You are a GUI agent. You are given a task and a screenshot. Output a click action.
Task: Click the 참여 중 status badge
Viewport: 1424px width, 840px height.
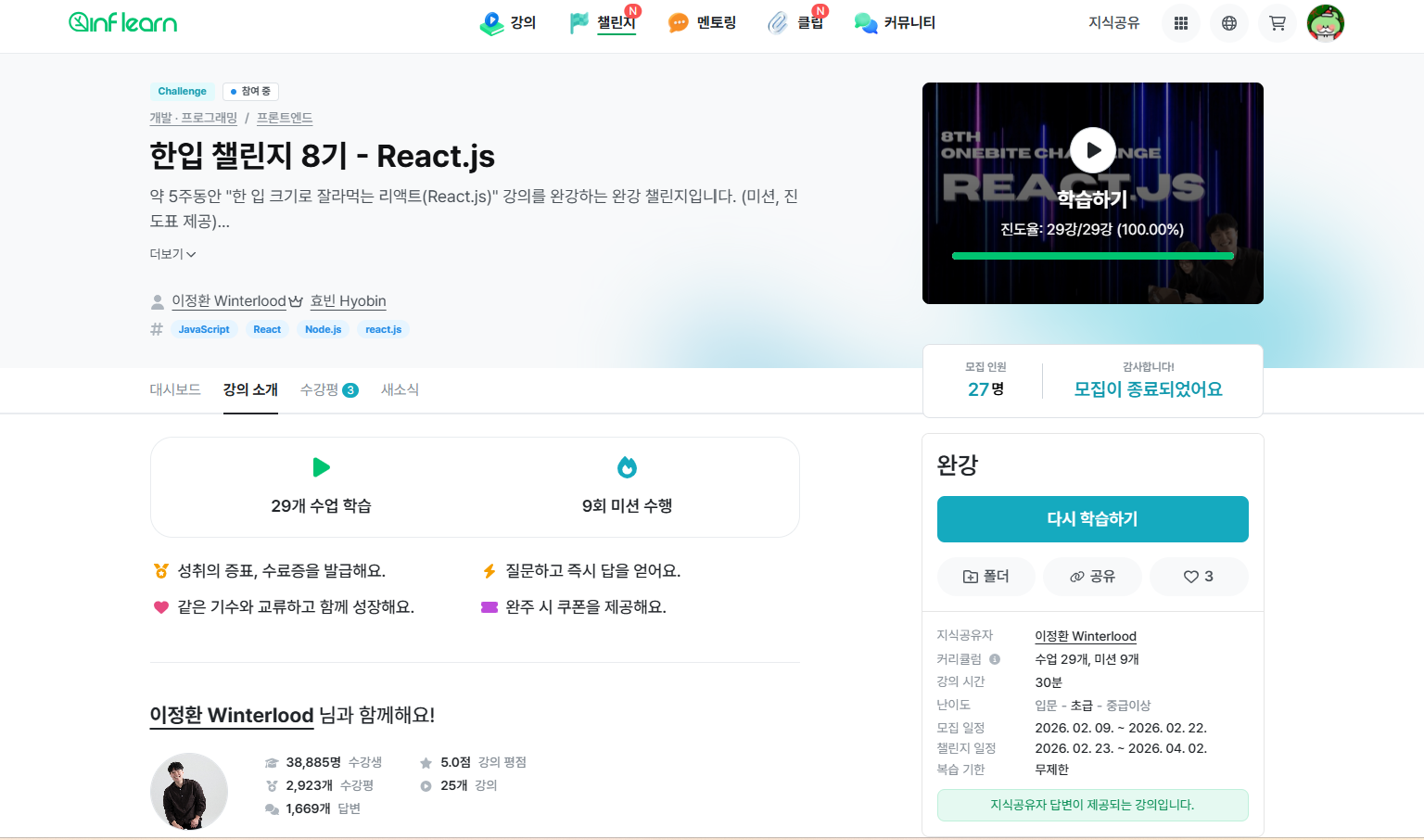coord(251,91)
